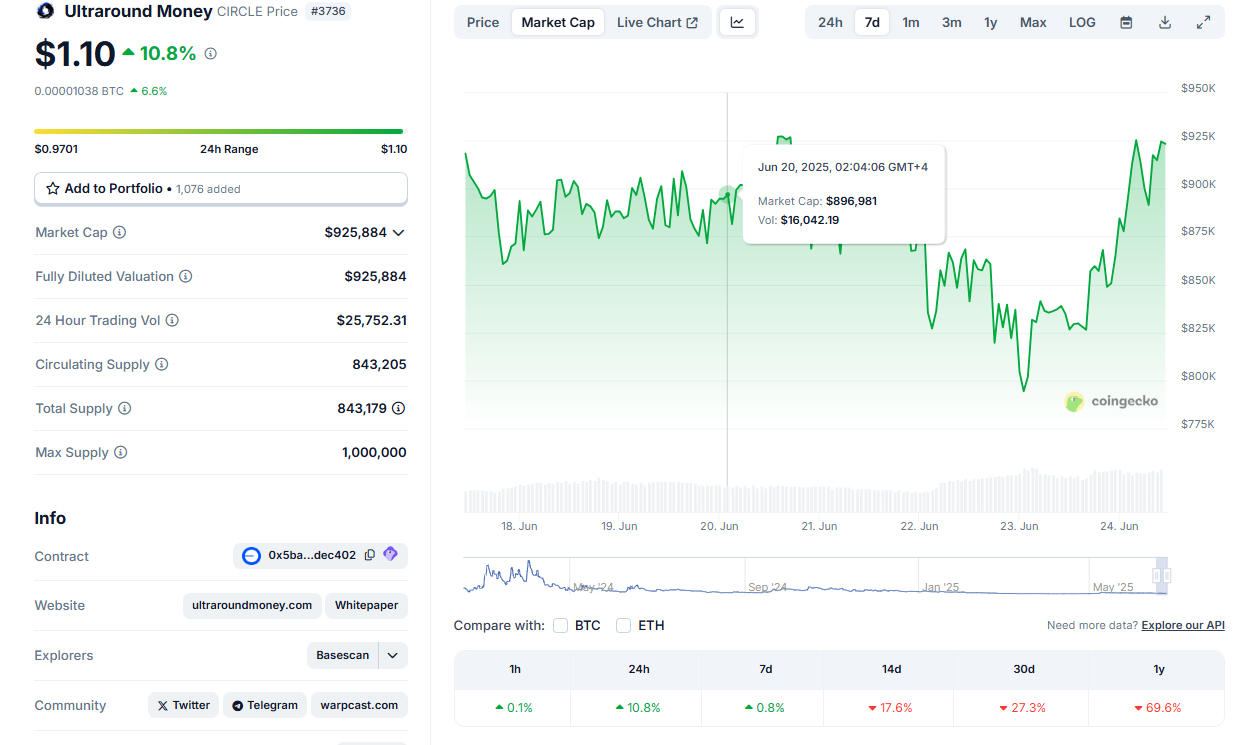Set chart range to 24h
Viewport: 1243px width, 745px height.
click(830, 22)
